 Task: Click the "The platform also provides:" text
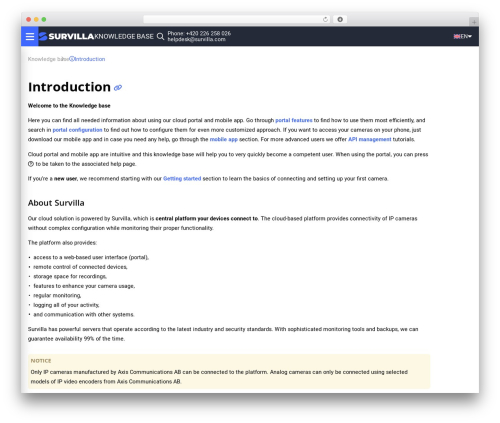pyautogui.click(x=62, y=243)
